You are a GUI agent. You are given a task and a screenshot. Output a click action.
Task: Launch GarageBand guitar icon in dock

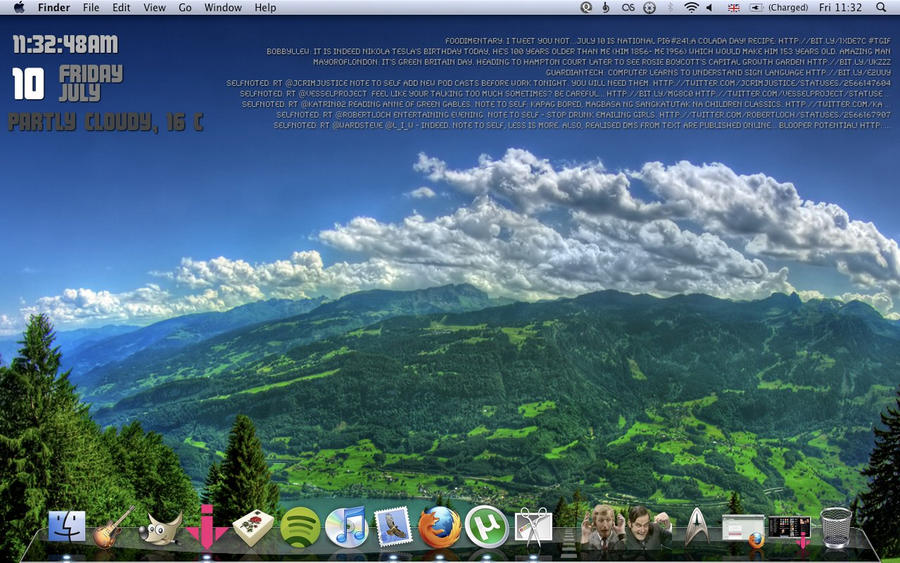pyautogui.click(x=113, y=527)
